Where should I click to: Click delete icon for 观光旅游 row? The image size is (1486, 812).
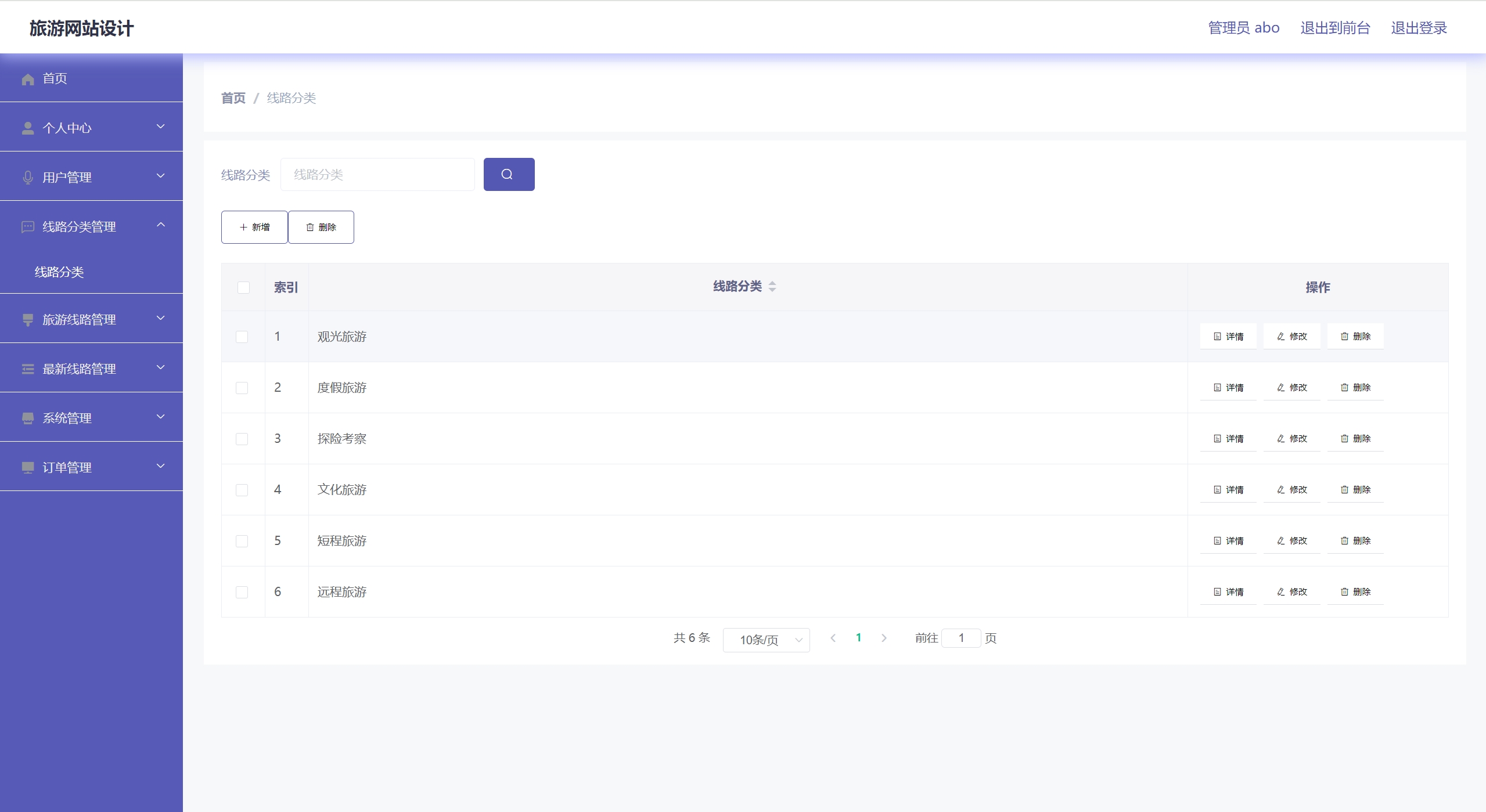[x=1344, y=337]
